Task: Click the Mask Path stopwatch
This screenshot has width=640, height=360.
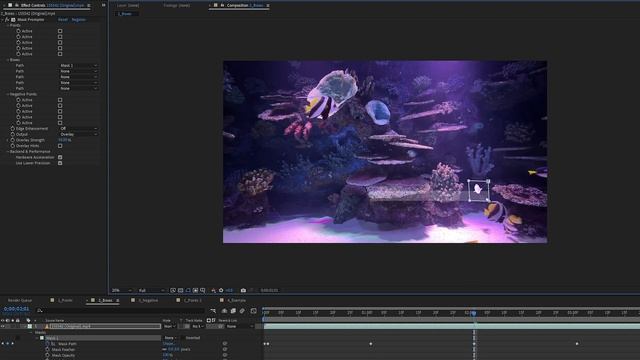Action: click(47, 344)
